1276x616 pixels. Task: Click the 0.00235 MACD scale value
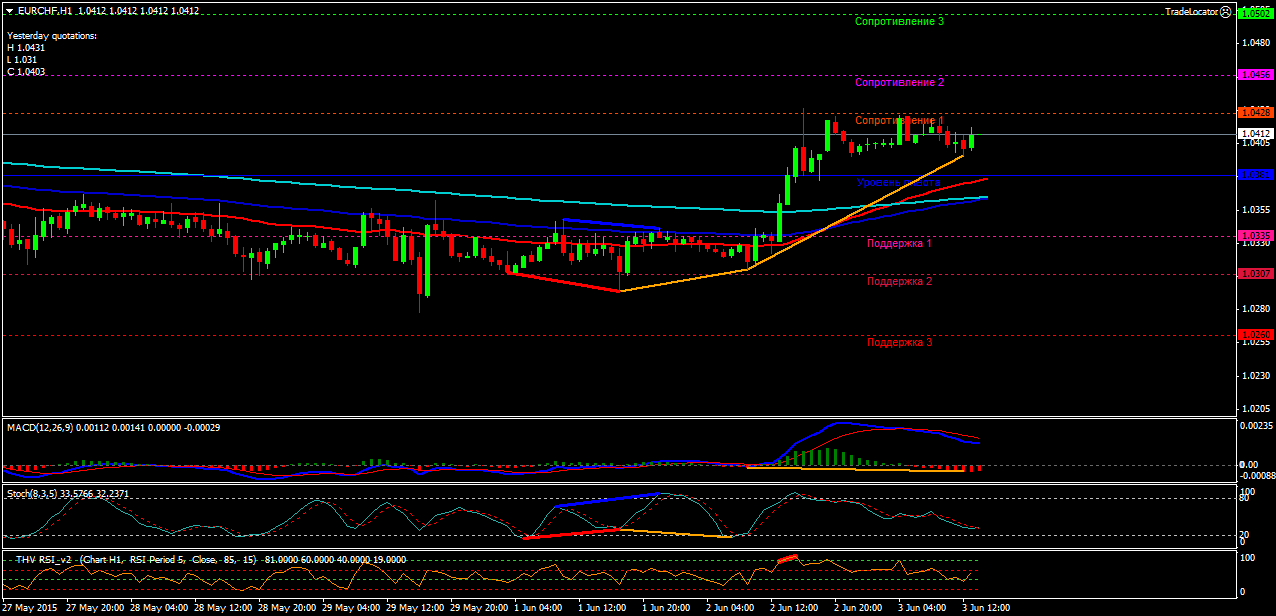coord(1255,426)
